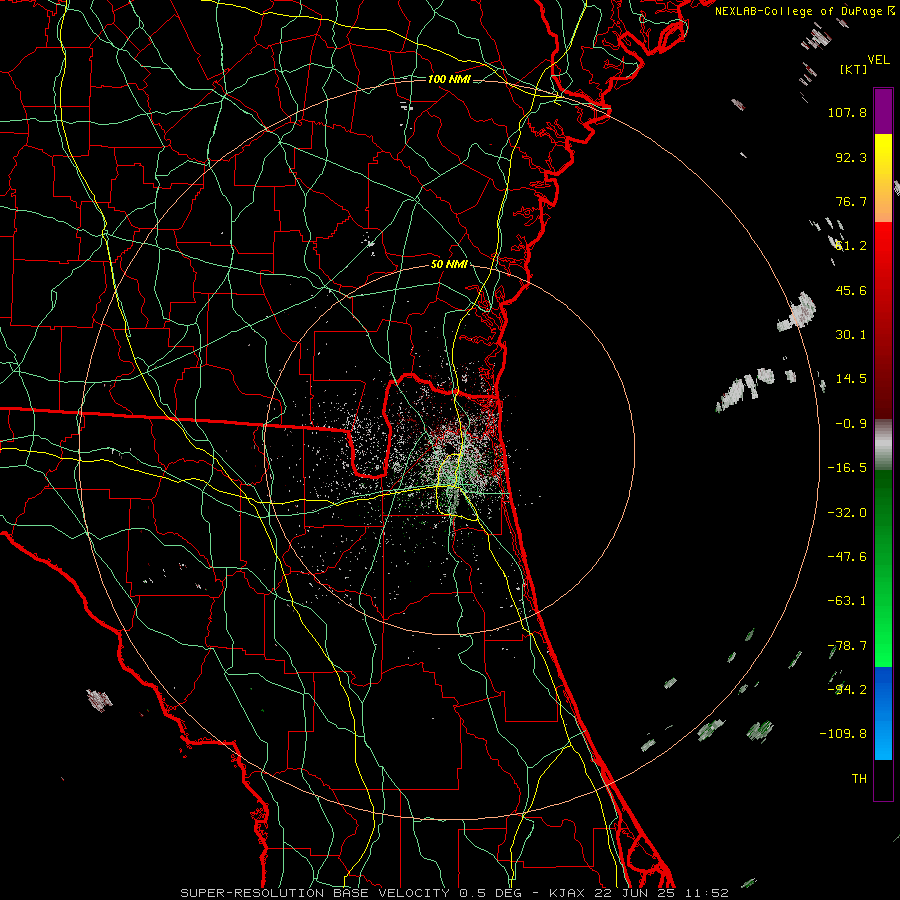Click the -47.6 velocity scale value
The width and height of the screenshot is (900, 900).
tap(847, 557)
